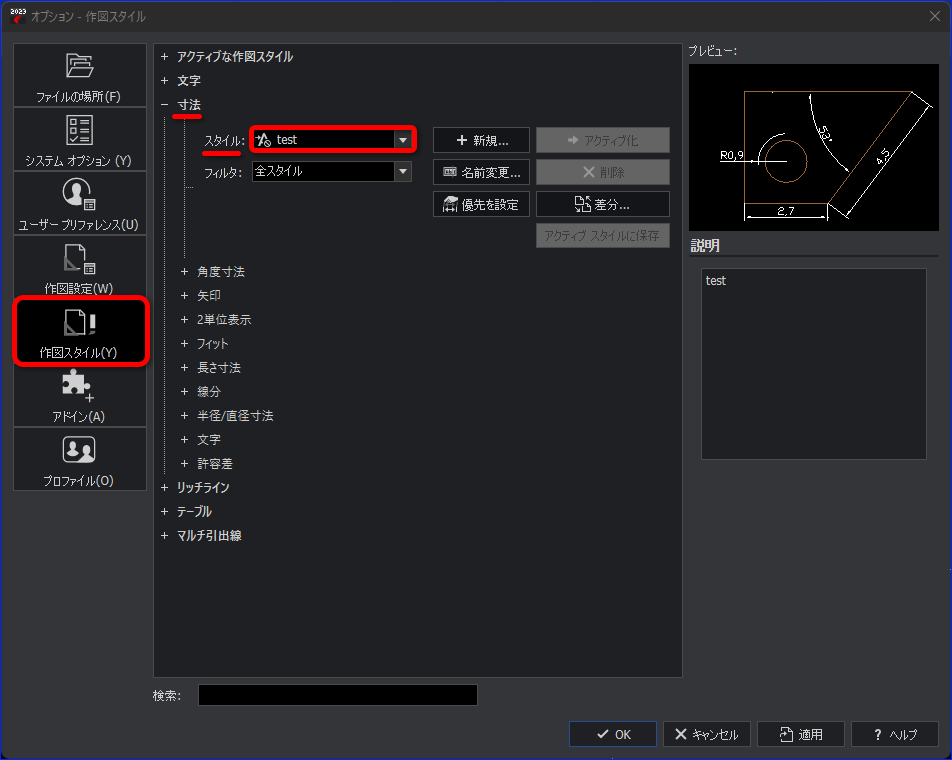Click 差分... button

pos(603,205)
